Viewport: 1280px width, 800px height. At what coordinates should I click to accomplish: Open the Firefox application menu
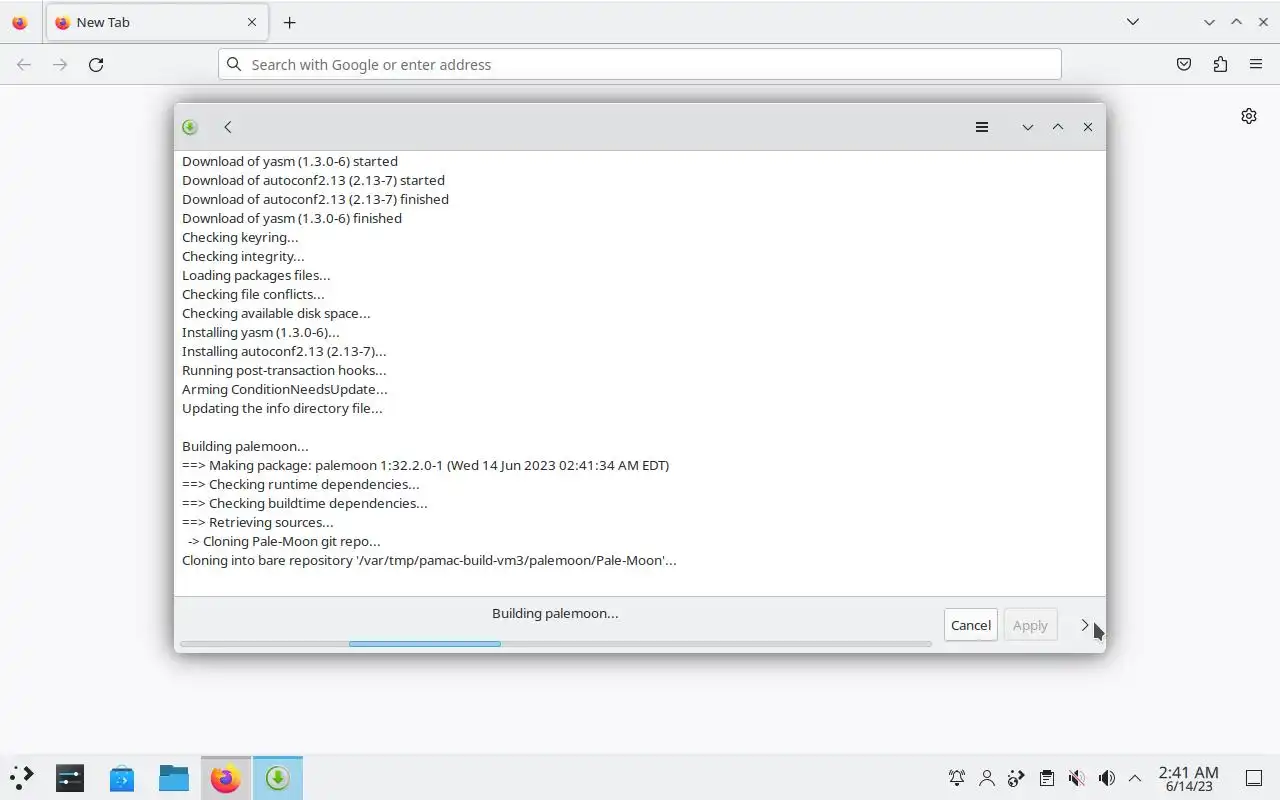click(1256, 64)
